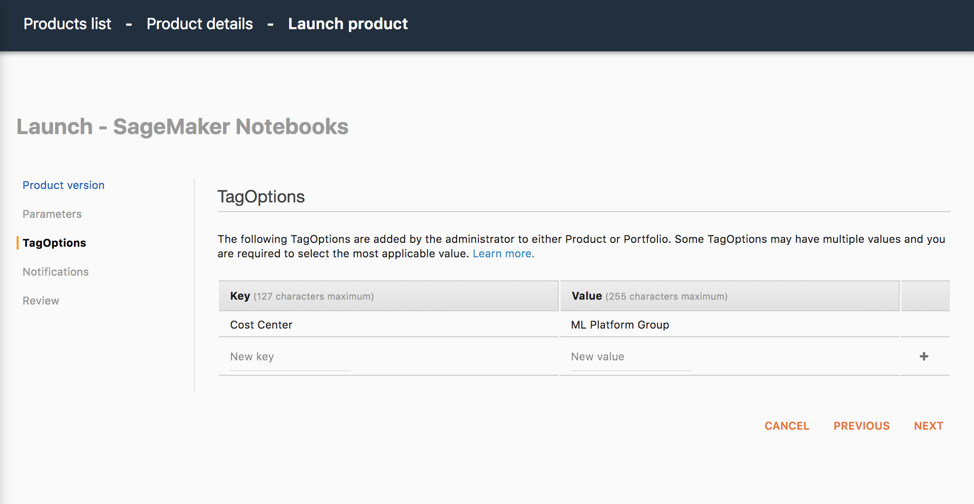Click the New key input field
974x504 pixels.
tap(290, 357)
